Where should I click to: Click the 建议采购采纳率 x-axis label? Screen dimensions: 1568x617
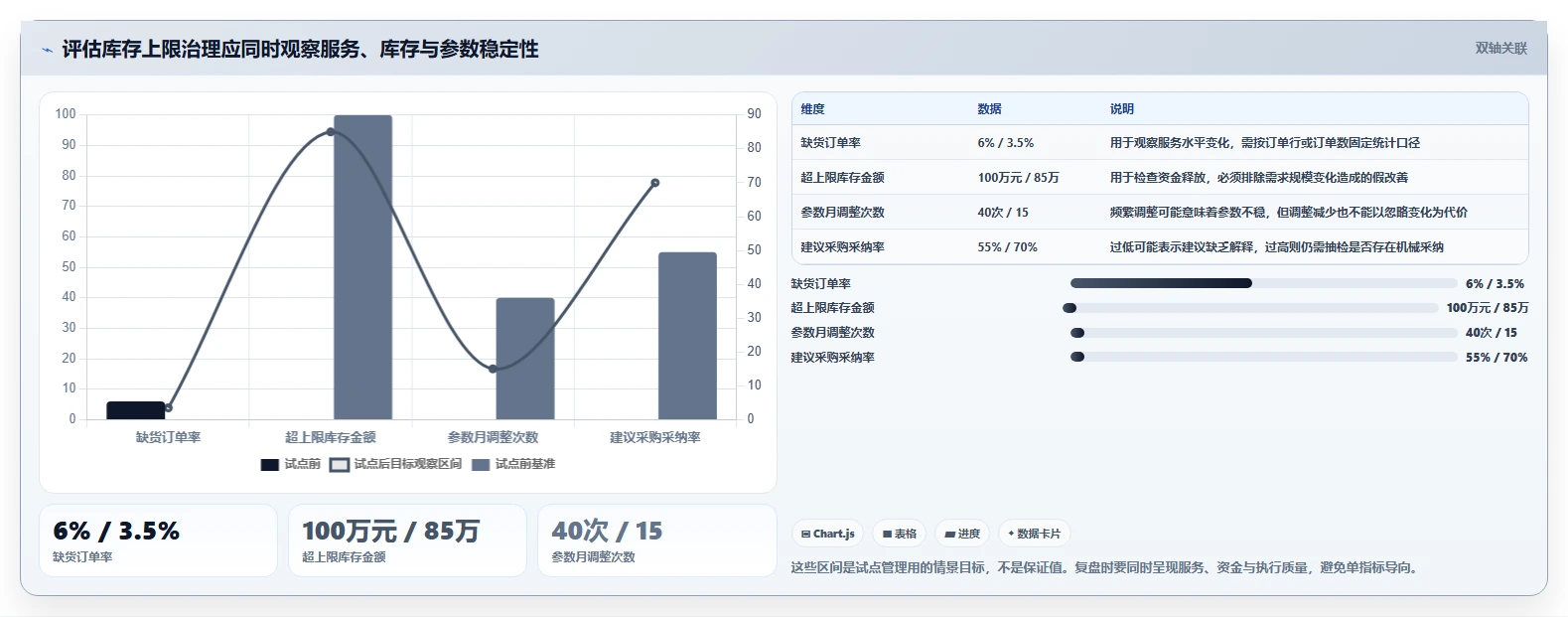point(655,437)
